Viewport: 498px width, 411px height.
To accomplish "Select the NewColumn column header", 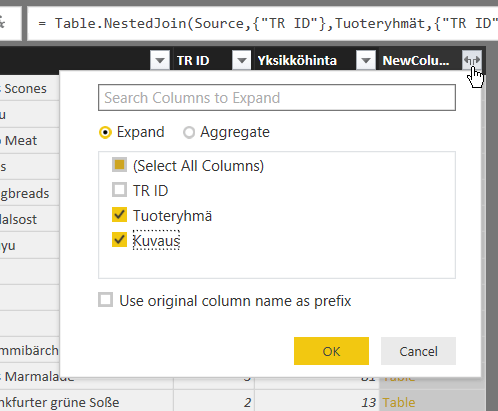I will (x=416, y=60).
